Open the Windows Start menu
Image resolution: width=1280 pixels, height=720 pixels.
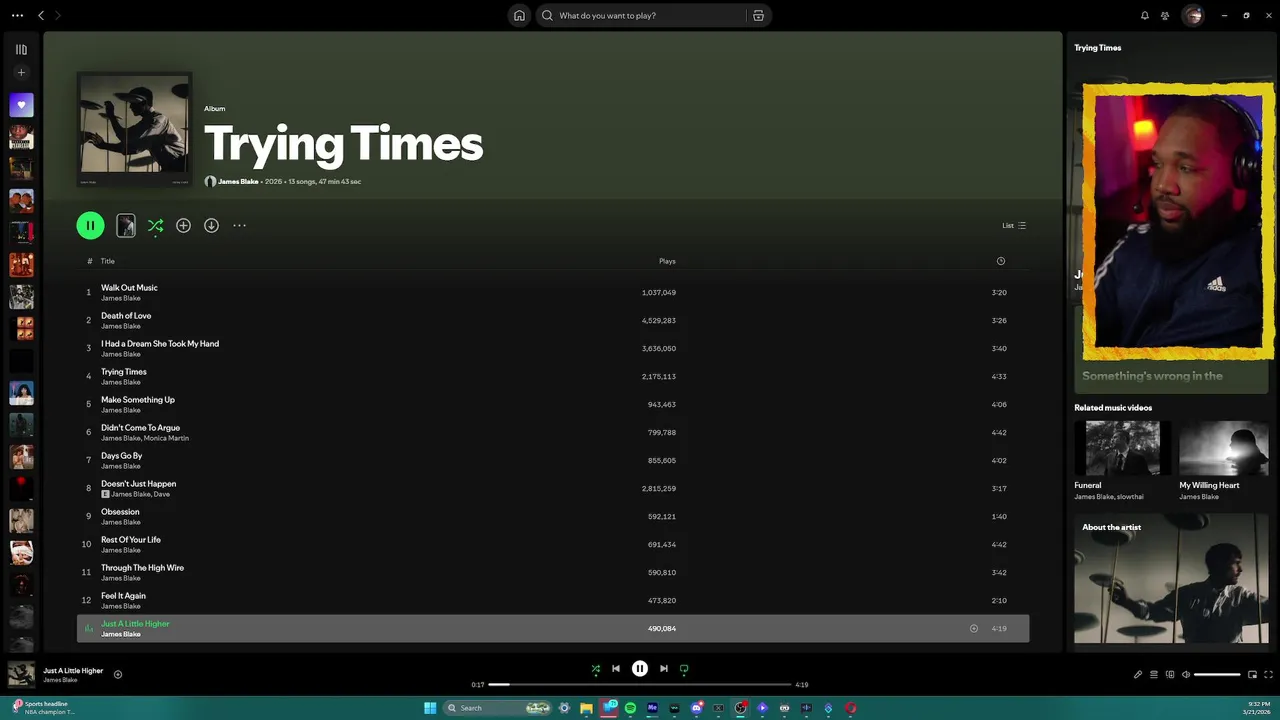tap(430, 708)
